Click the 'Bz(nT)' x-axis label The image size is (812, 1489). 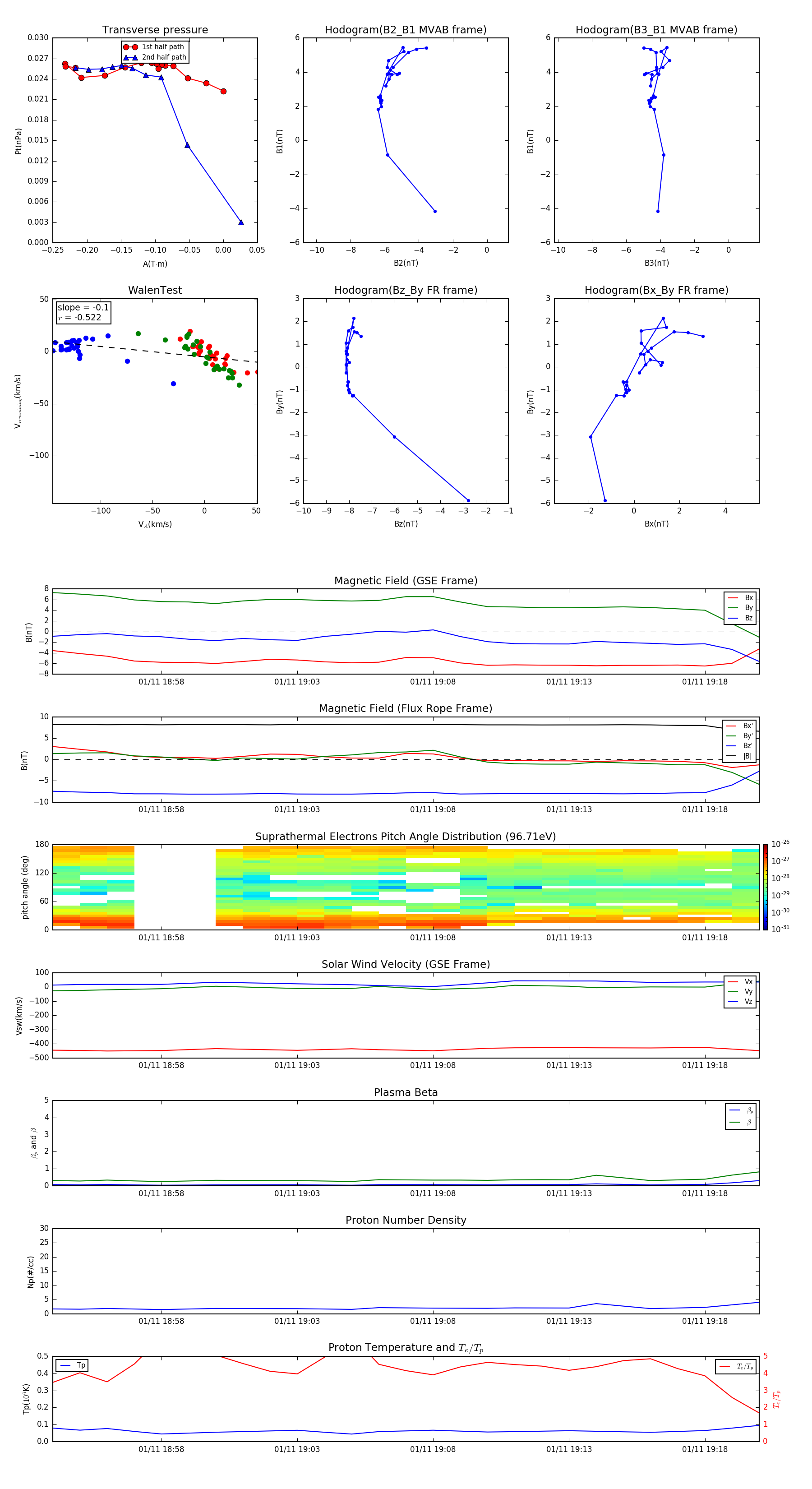406,524
